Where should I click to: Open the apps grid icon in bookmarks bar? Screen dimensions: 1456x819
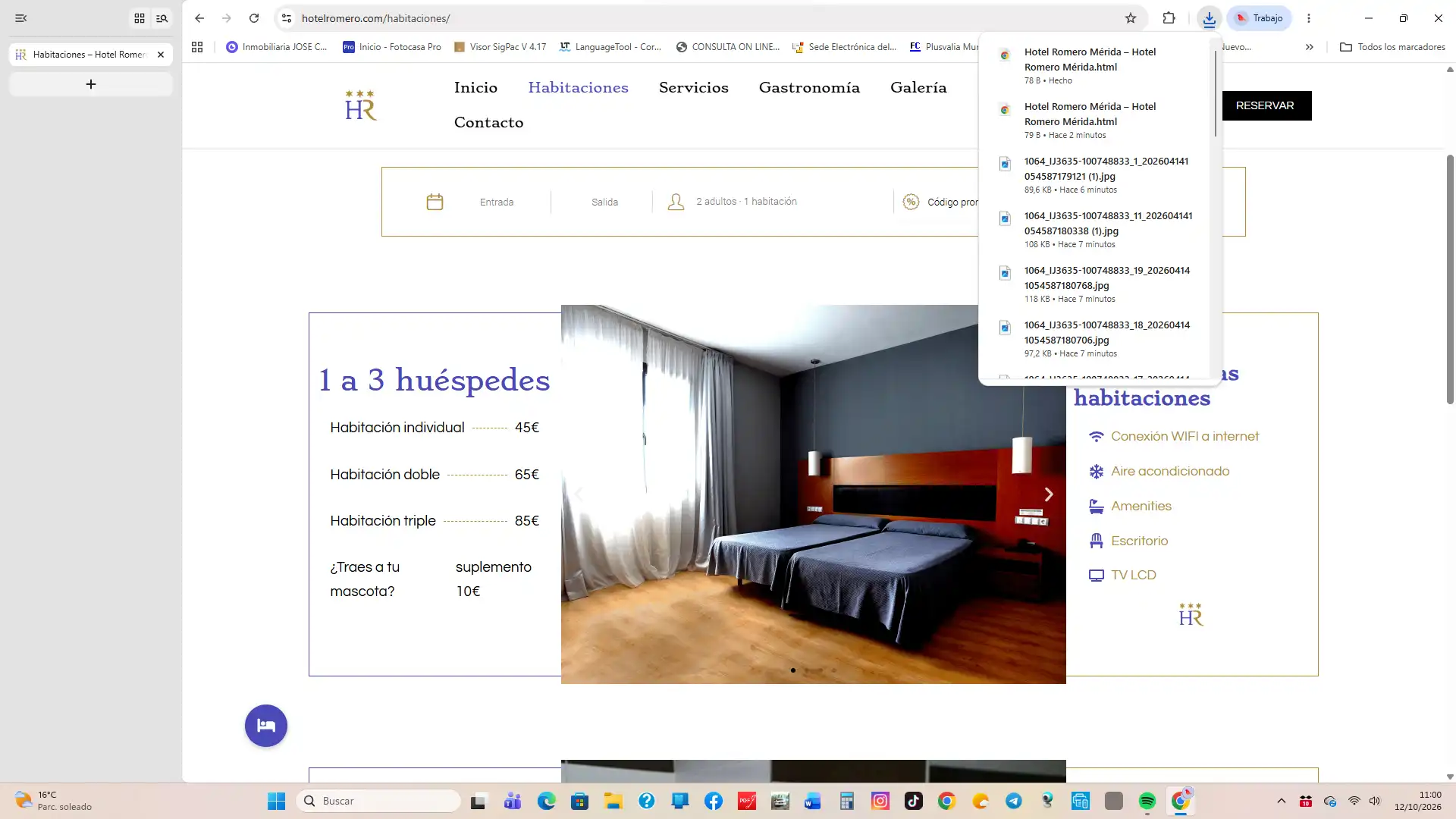click(197, 47)
